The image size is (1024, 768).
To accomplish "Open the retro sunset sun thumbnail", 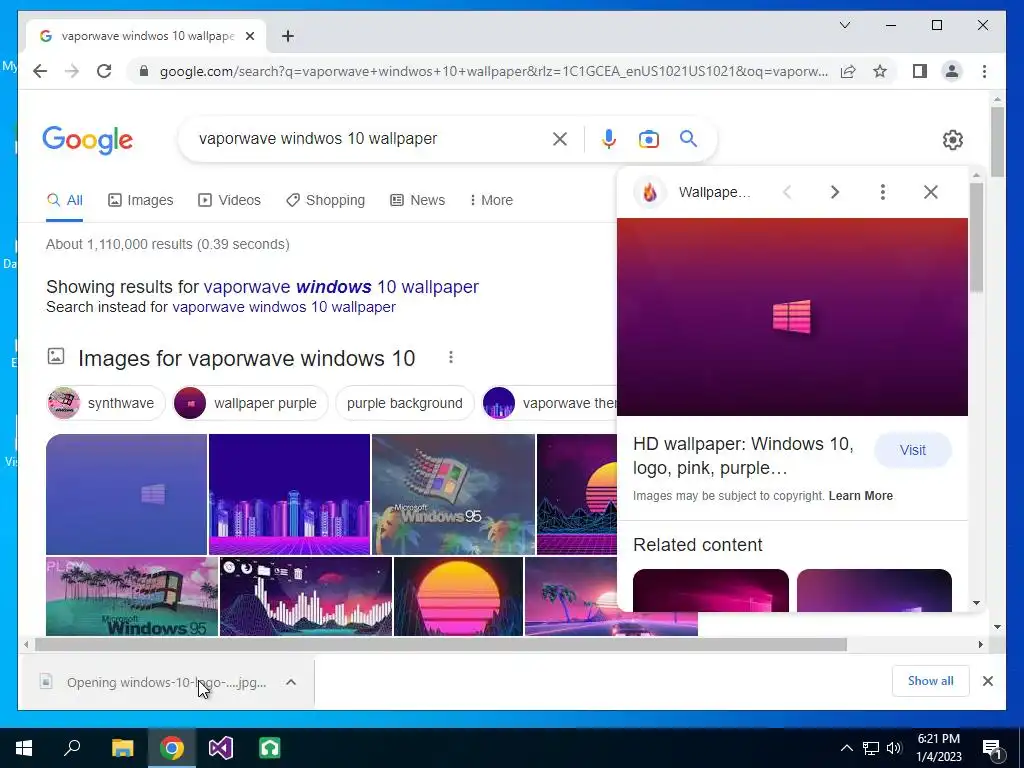I will 458,596.
